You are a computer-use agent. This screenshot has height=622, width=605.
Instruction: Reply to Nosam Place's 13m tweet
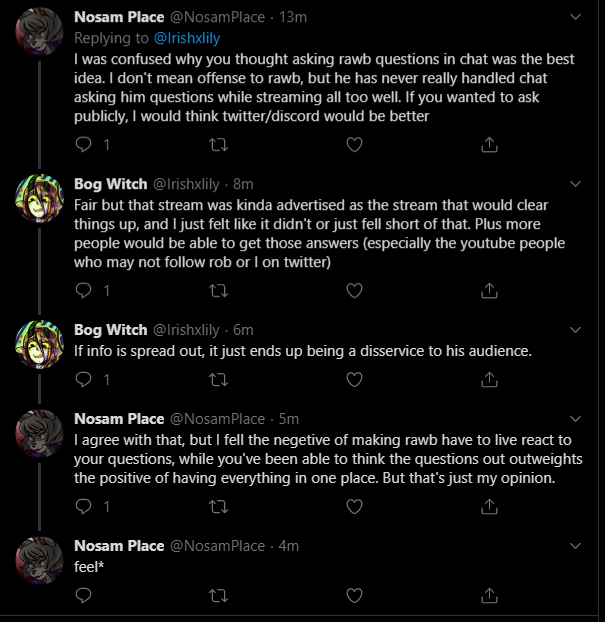[83, 145]
